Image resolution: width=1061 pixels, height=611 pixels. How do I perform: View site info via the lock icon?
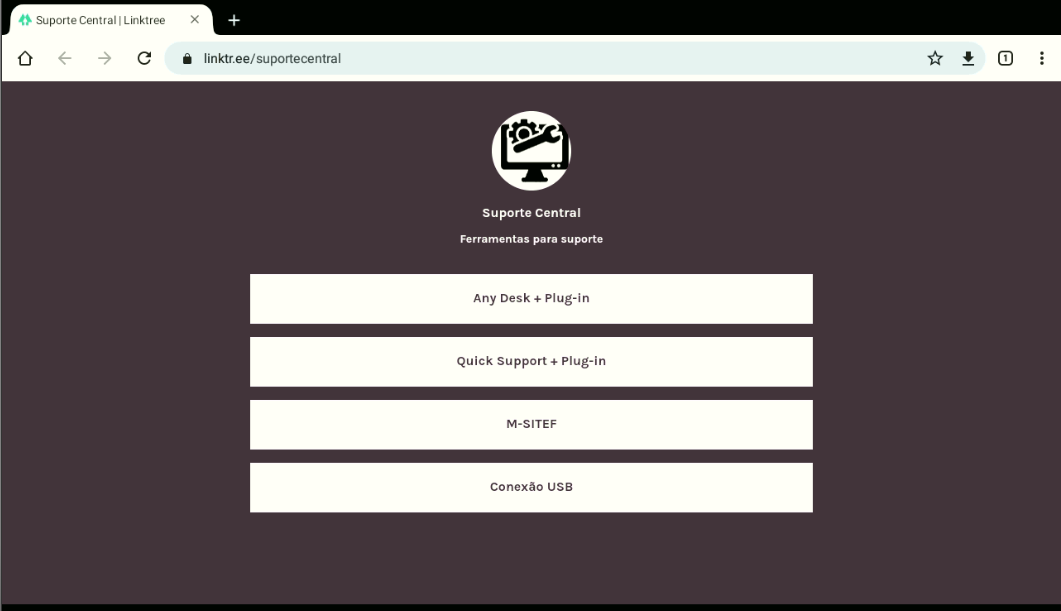click(187, 59)
